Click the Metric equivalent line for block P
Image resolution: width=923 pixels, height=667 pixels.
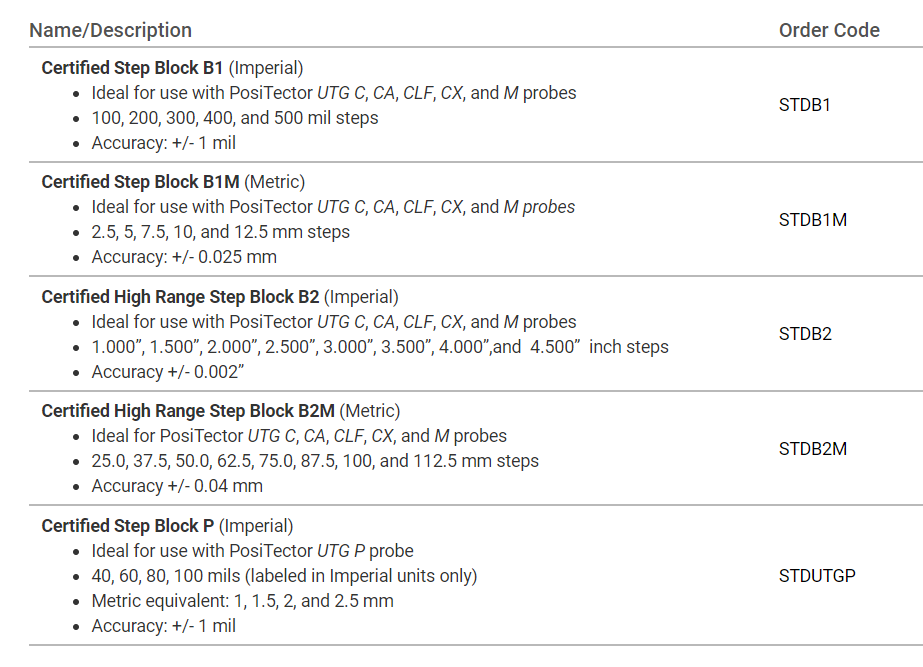coord(242,601)
